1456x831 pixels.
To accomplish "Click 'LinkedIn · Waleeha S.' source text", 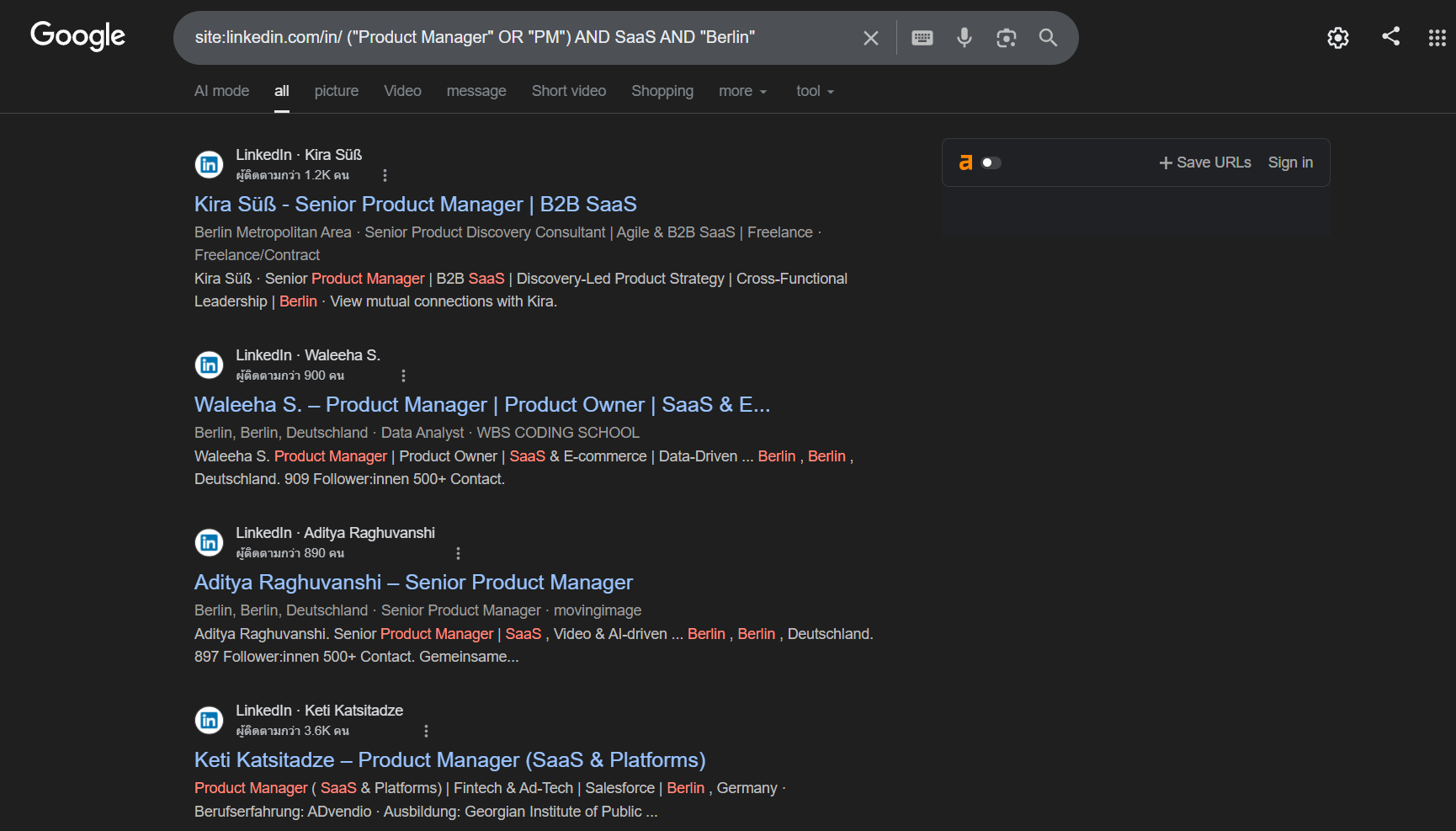I will coord(308,355).
